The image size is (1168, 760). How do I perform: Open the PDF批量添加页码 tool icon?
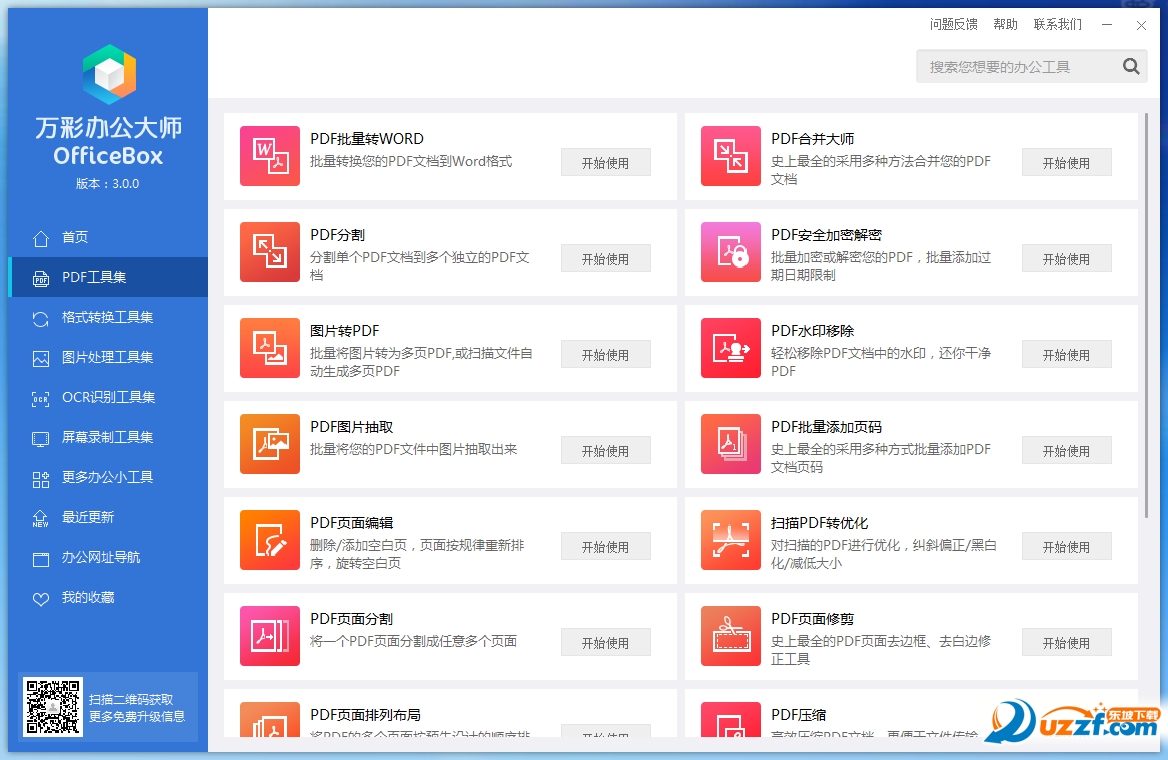pyautogui.click(x=730, y=444)
